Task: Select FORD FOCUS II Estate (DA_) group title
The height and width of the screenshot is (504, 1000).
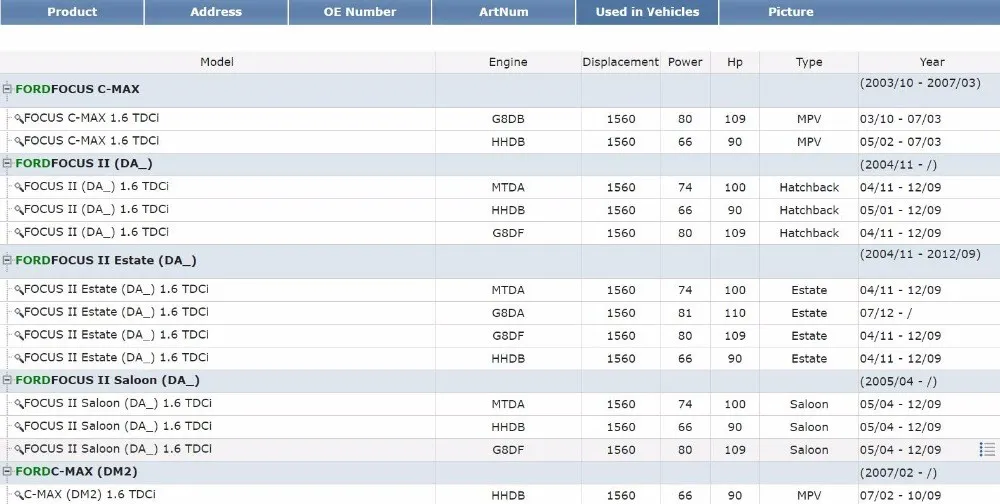Action: pyautogui.click(x=106, y=260)
